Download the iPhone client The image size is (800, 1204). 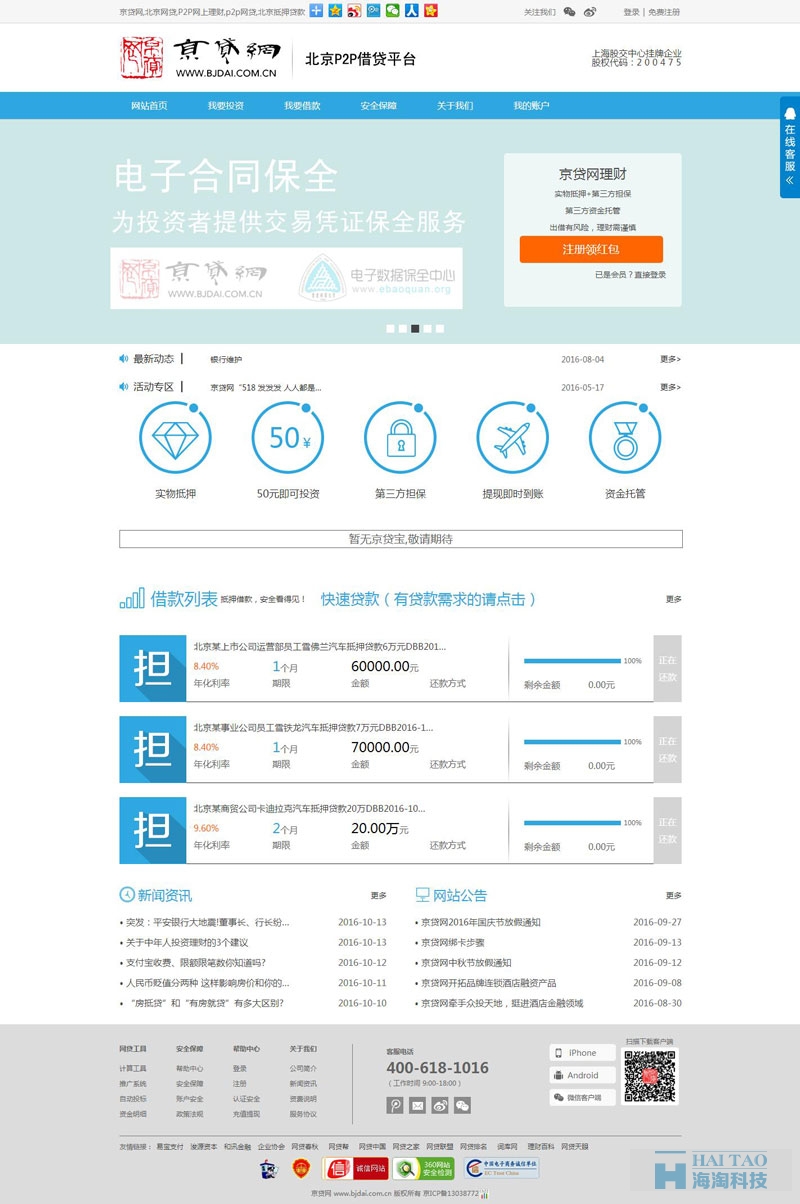(x=583, y=1053)
